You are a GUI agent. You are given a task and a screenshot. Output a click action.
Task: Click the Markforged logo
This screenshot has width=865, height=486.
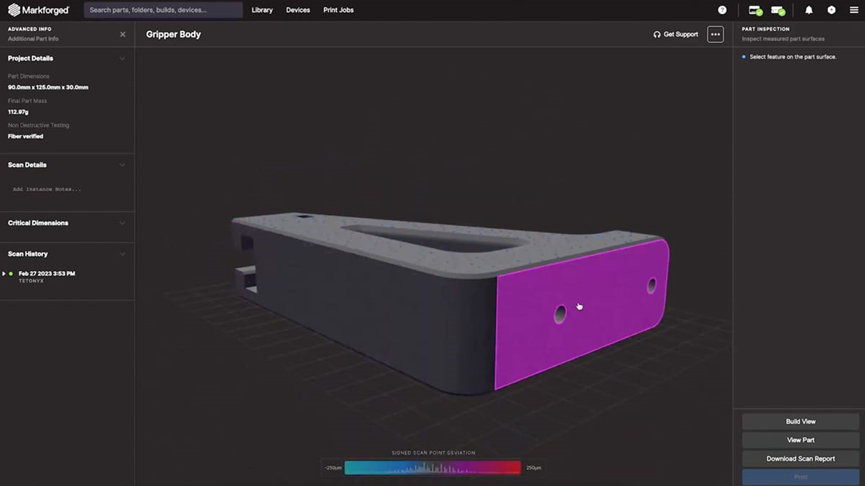[39, 10]
